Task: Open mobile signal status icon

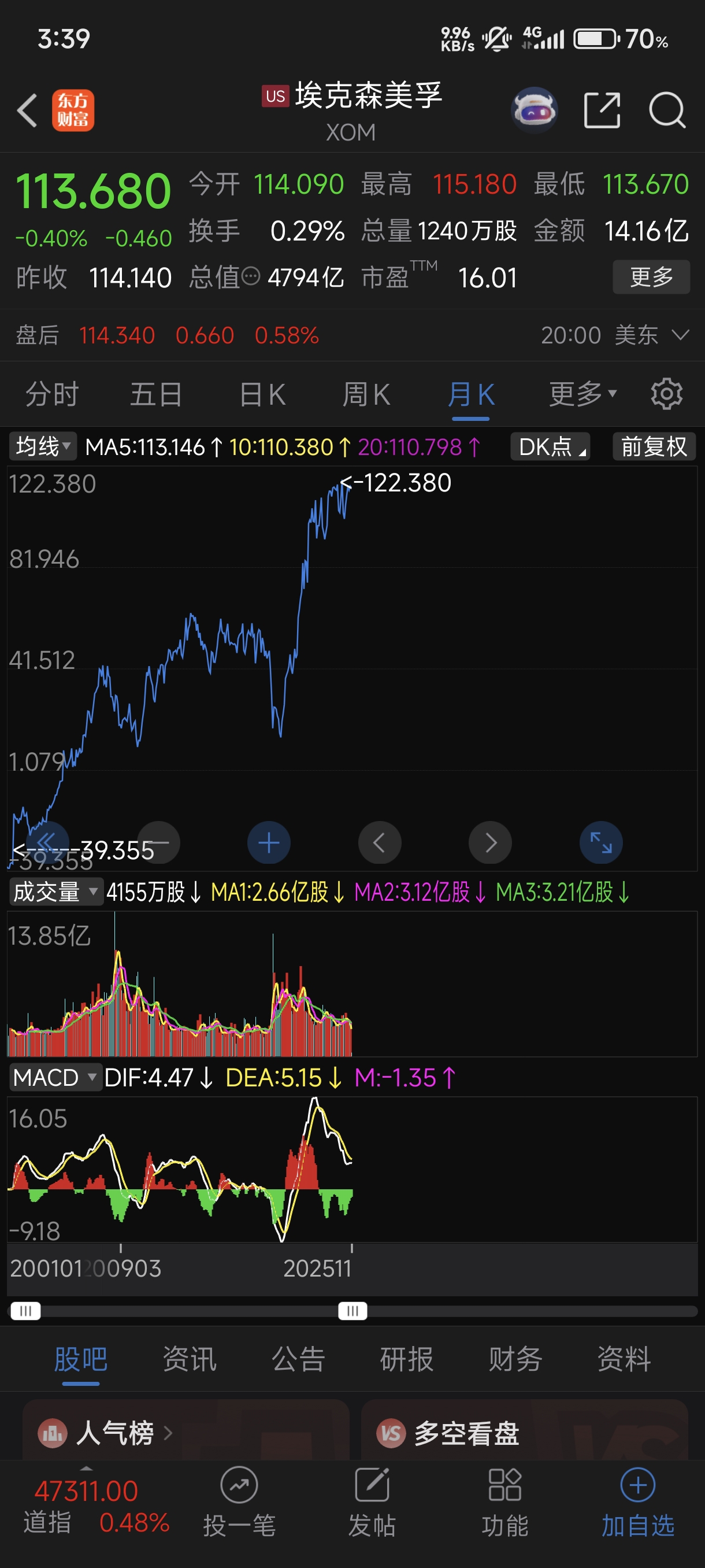Action: (x=543, y=38)
